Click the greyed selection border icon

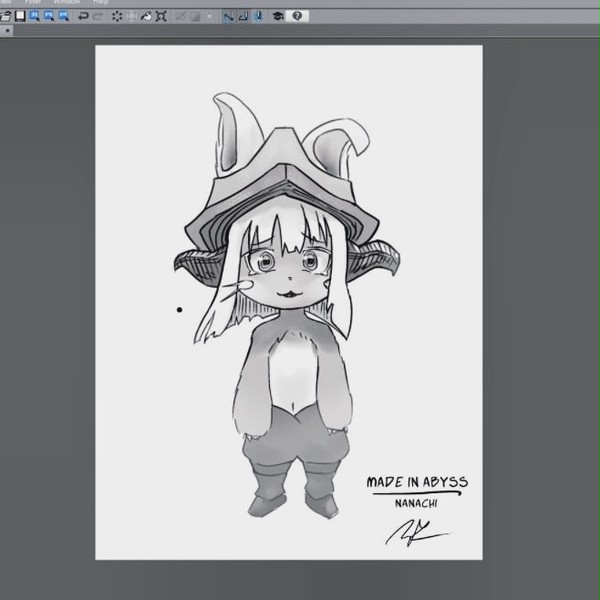tap(210, 16)
